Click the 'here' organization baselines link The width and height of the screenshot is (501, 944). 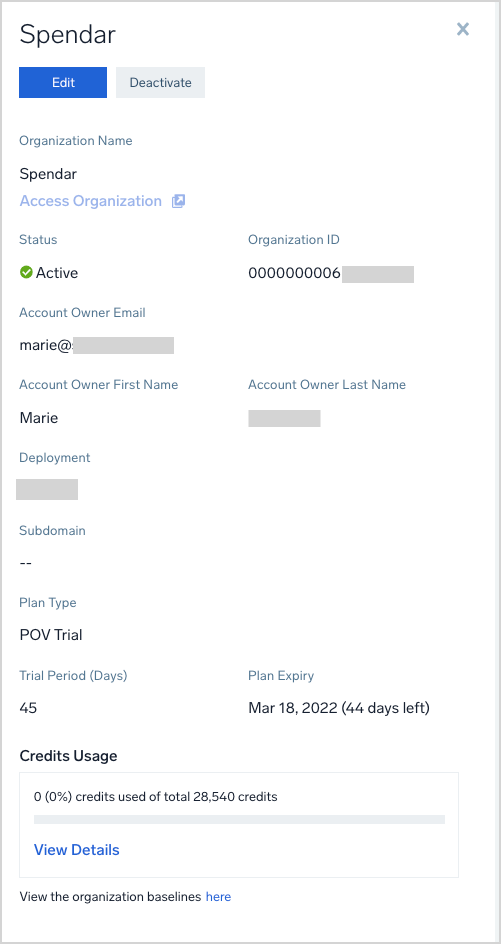(x=219, y=897)
